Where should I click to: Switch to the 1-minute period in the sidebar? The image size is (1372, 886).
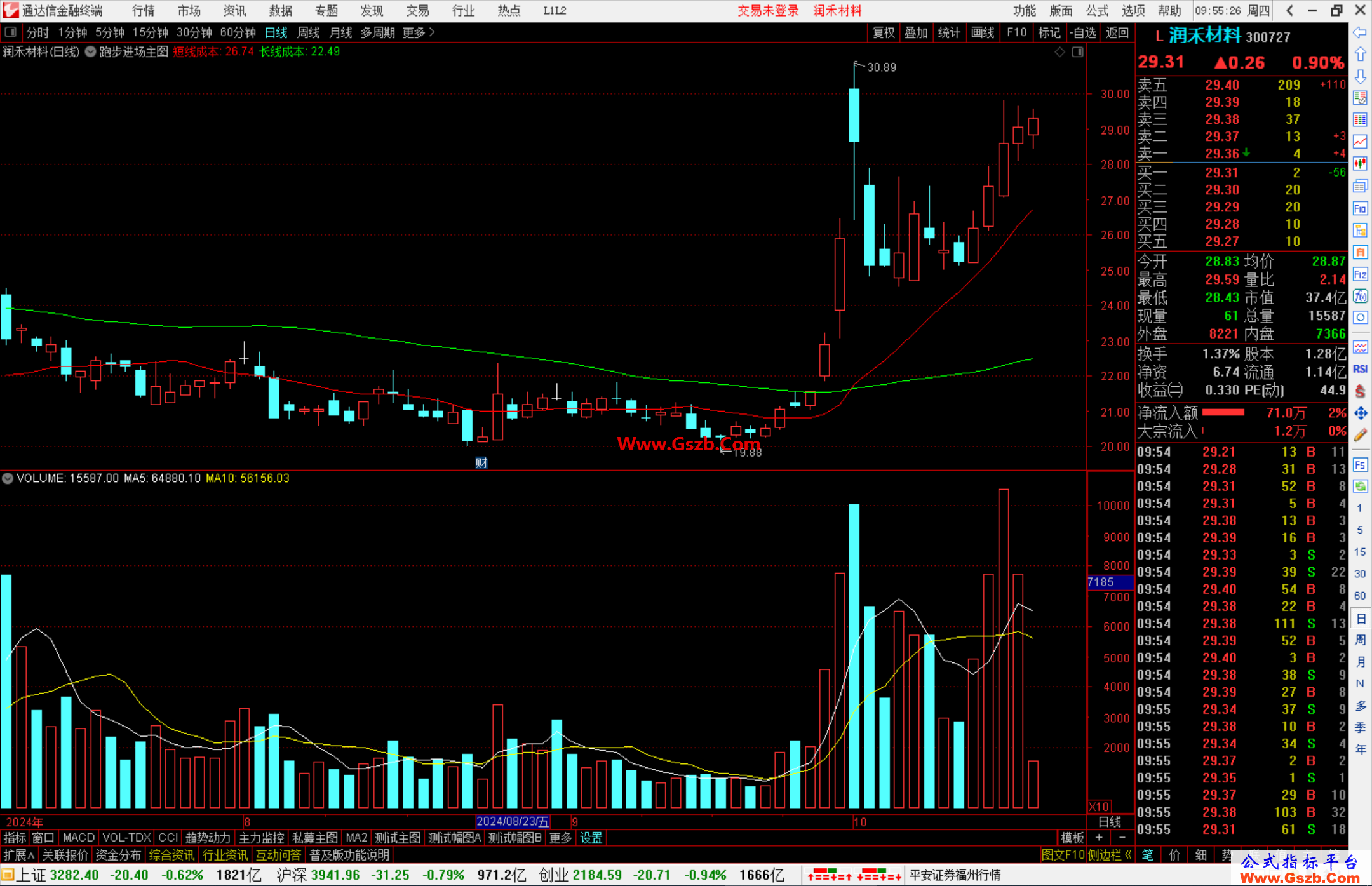pos(1359,508)
